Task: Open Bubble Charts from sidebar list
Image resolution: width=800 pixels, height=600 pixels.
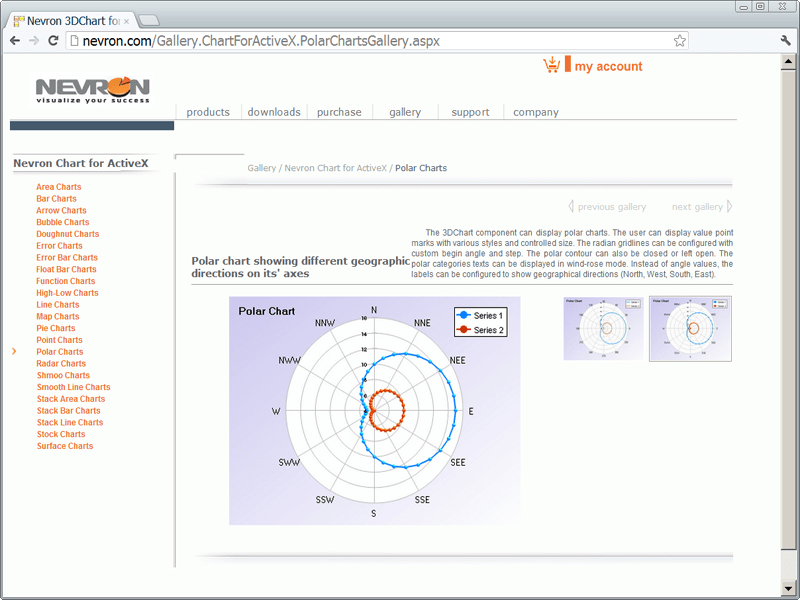Action: [63, 222]
